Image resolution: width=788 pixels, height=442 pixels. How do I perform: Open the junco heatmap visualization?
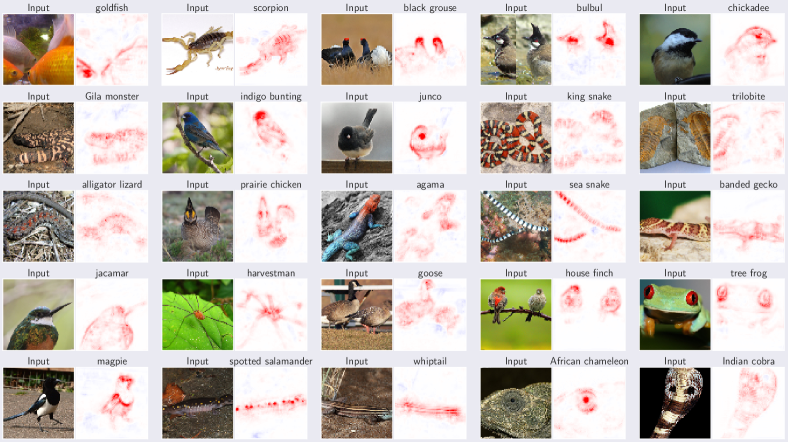tap(430, 138)
